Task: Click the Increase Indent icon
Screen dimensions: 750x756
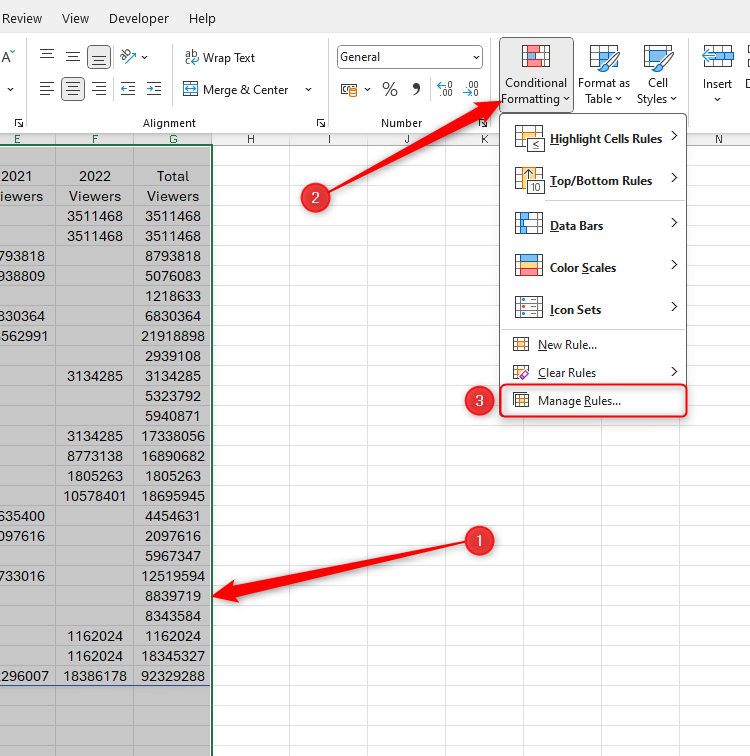Action: [153, 90]
